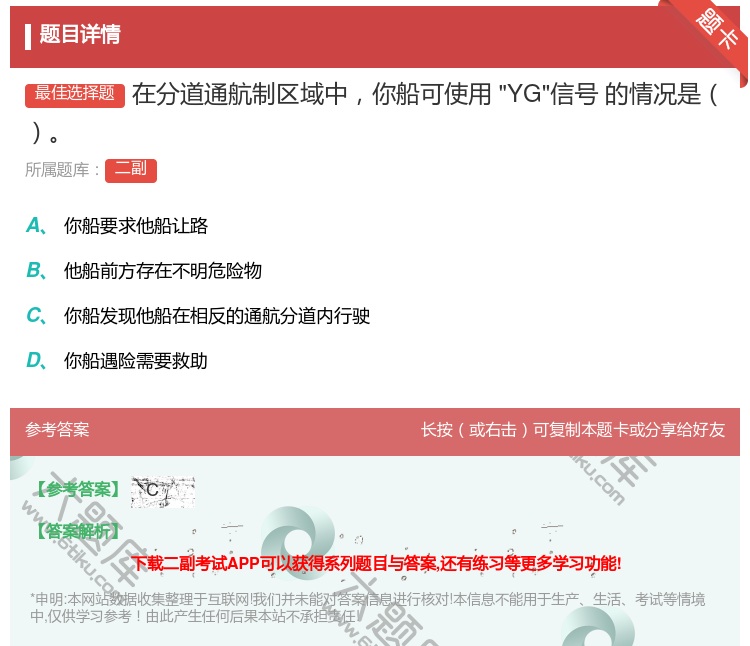
Task: Choose option C 你船发现他船在相反的通航分道内行驶
Action: point(198,316)
